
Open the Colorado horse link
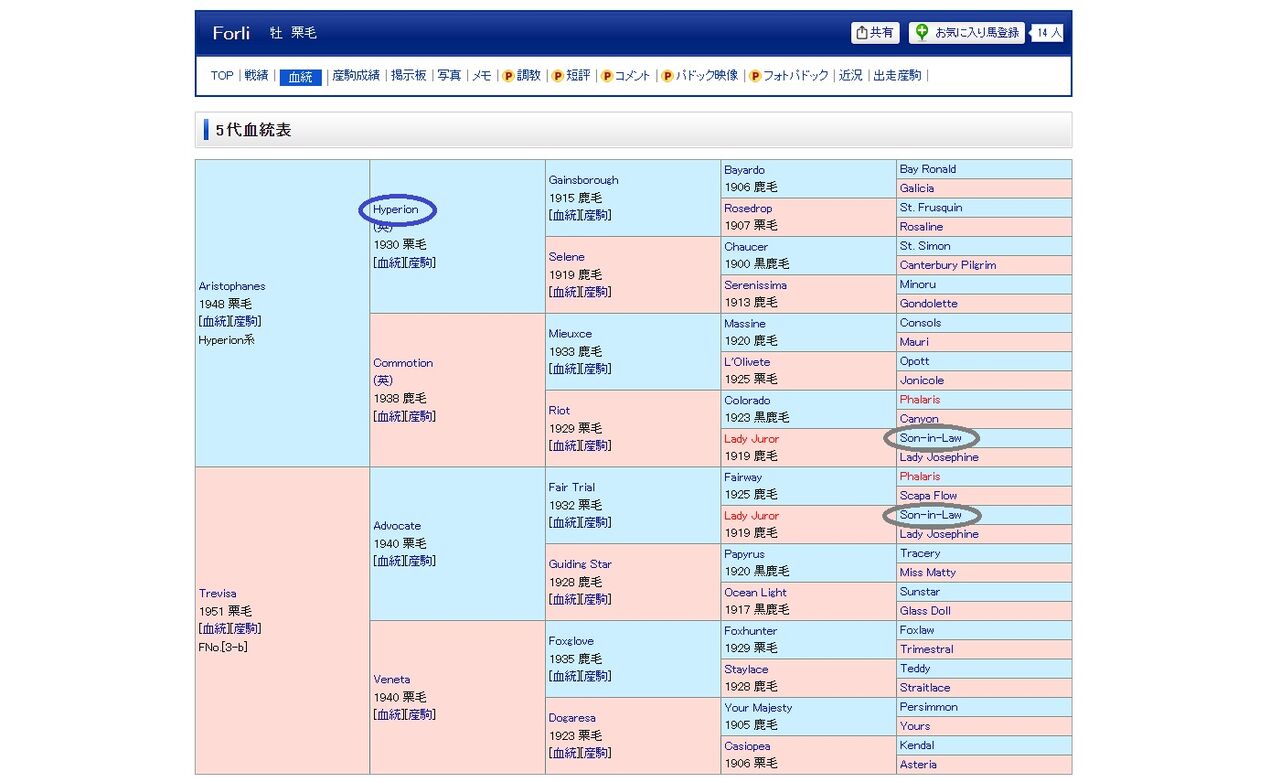747,401
